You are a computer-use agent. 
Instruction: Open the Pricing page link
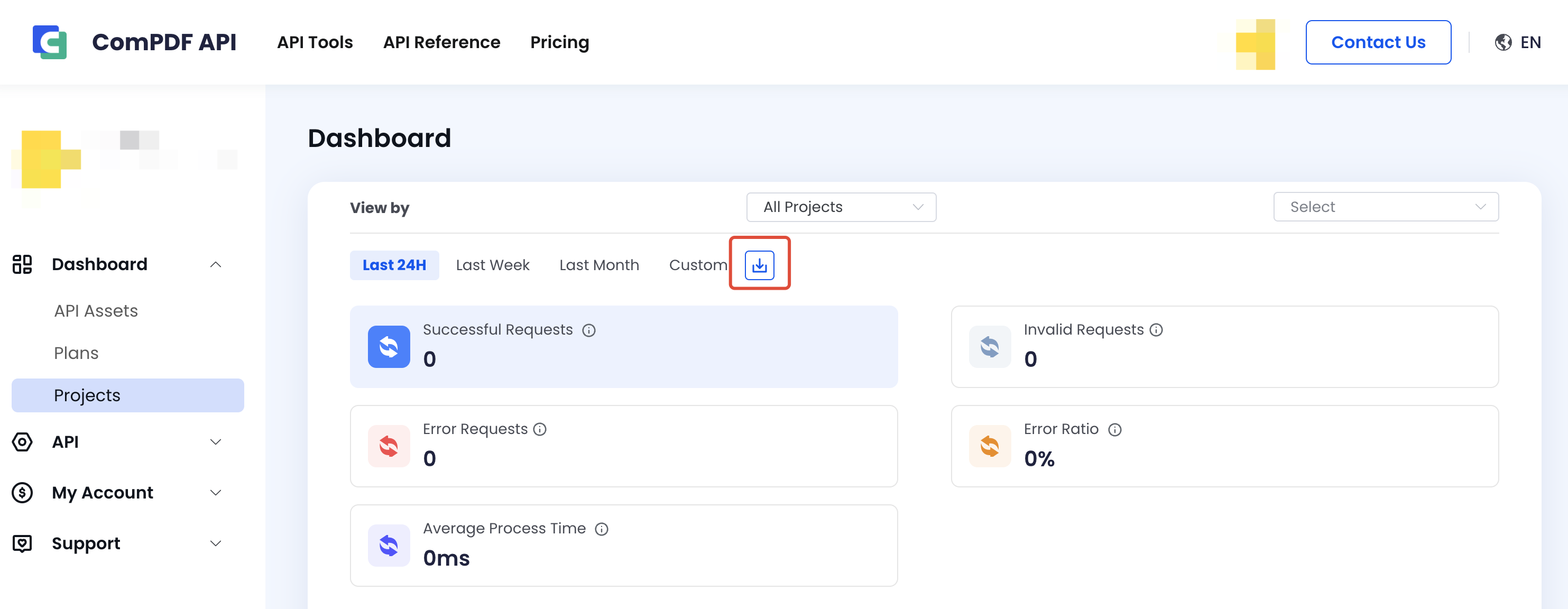tap(559, 42)
